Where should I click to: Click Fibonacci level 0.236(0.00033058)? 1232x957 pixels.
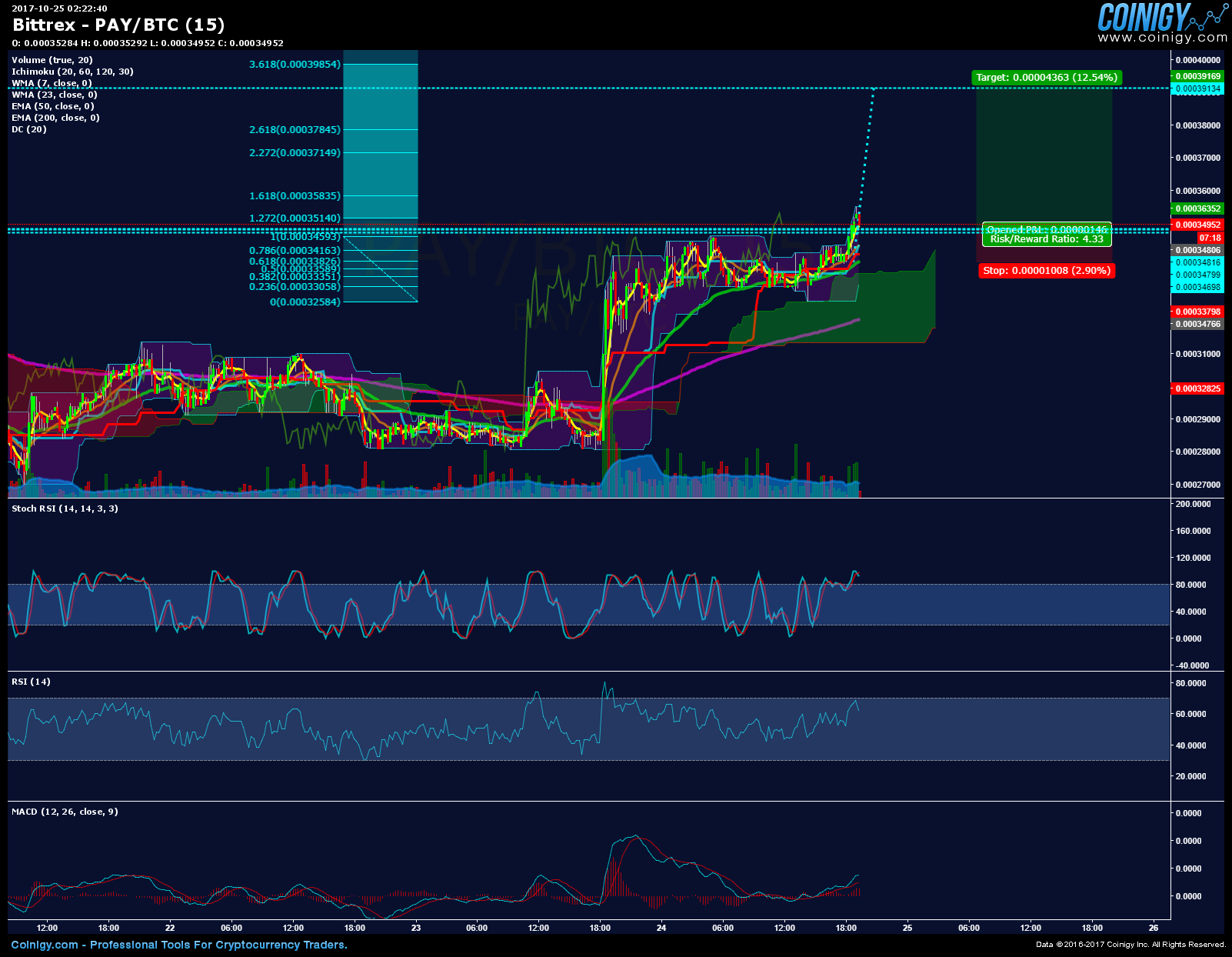[295, 287]
